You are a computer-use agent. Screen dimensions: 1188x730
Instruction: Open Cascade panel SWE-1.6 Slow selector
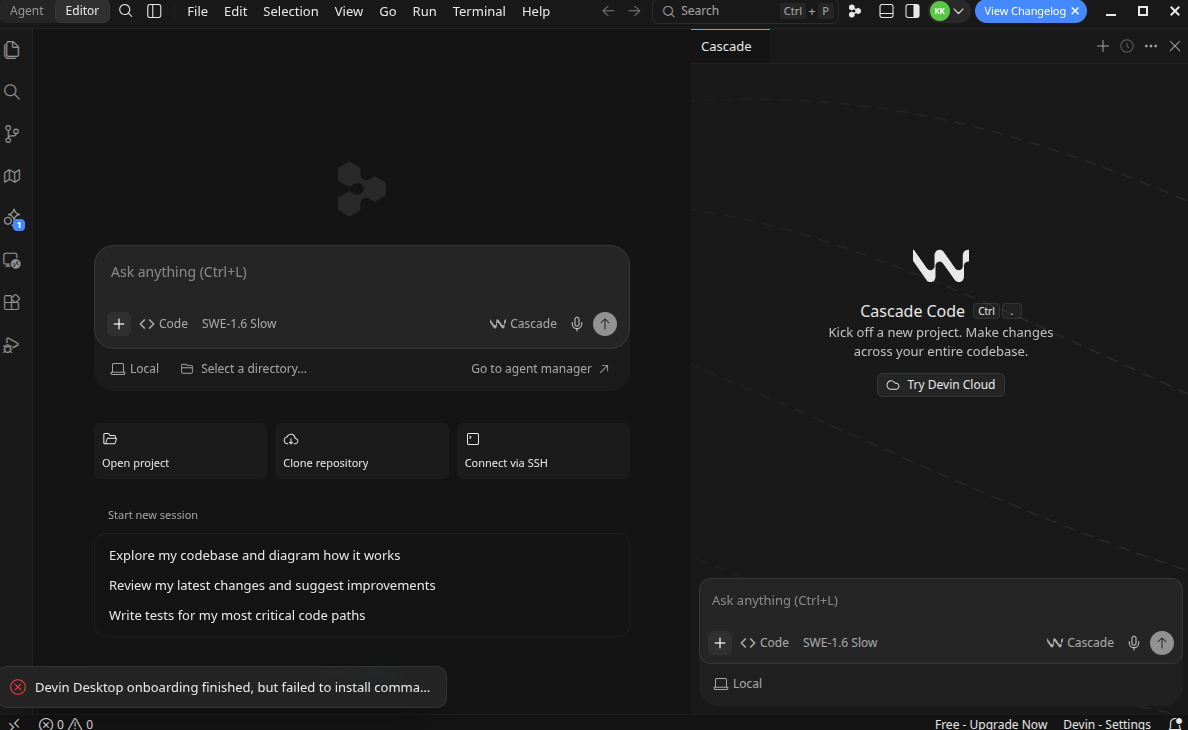coord(840,643)
